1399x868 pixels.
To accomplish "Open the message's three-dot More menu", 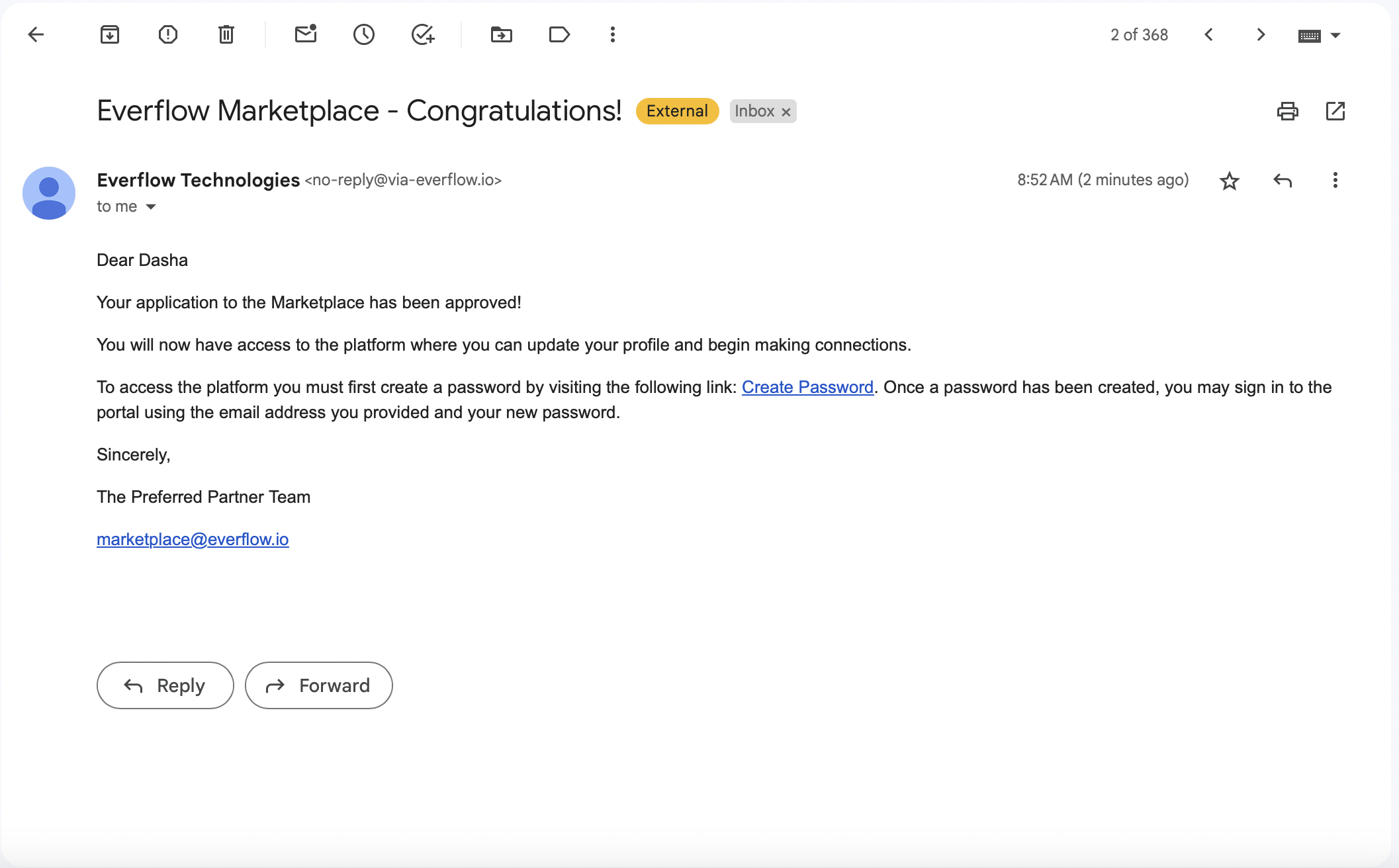I will click(1335, 180).
